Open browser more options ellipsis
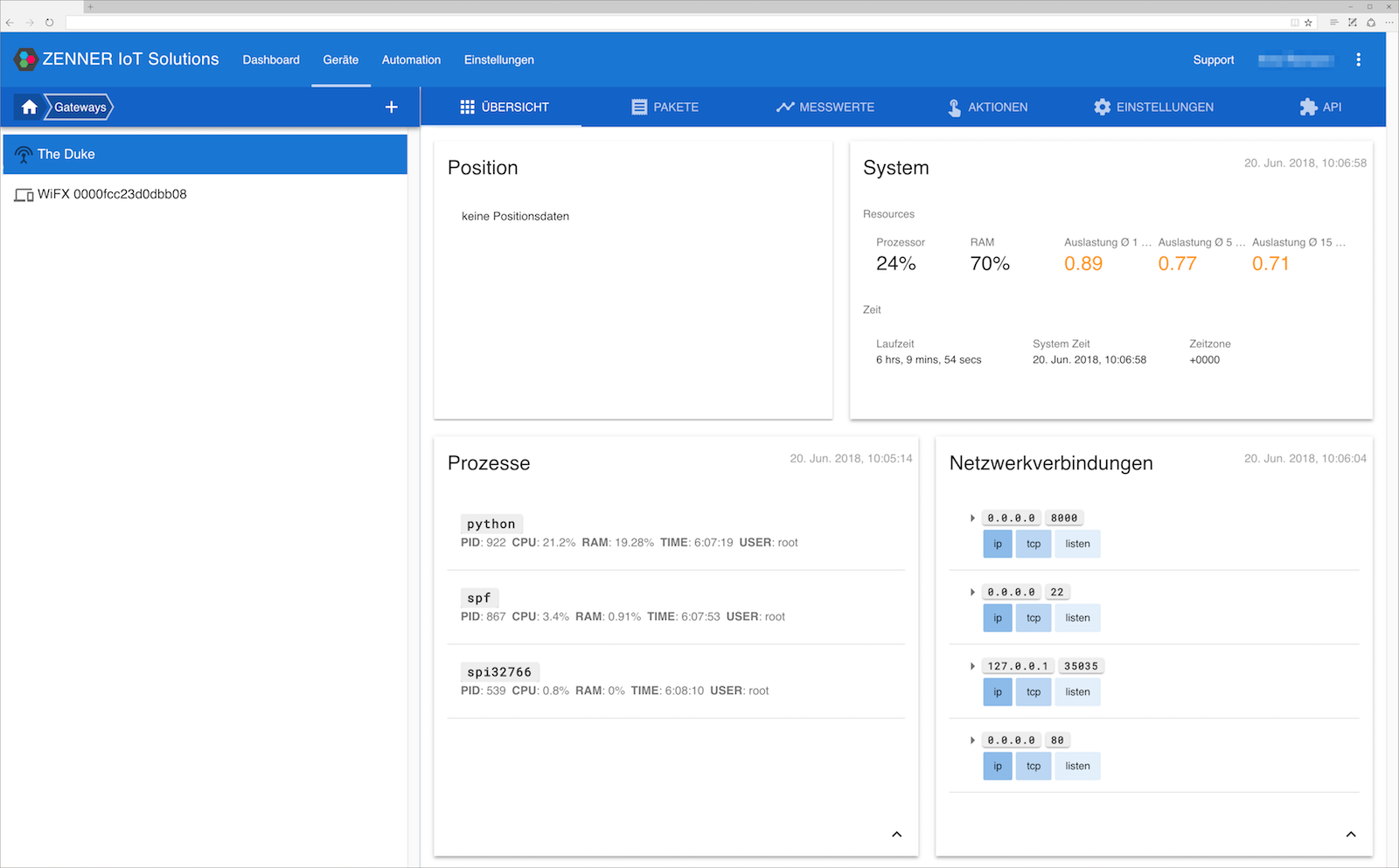The width and height of the screenshot is (1399, 868). [x=1389, y=23]
